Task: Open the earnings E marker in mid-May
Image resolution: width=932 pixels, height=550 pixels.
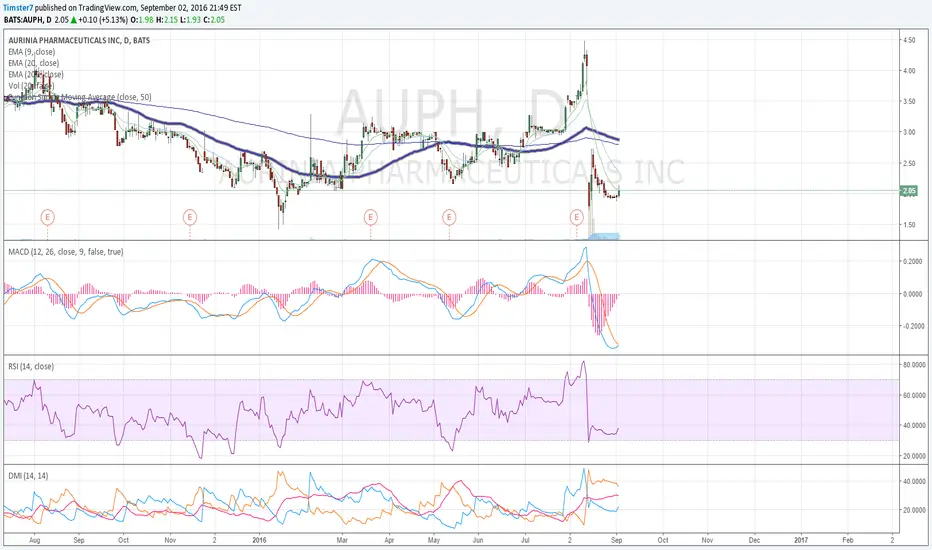Action: tap(449, 217)
